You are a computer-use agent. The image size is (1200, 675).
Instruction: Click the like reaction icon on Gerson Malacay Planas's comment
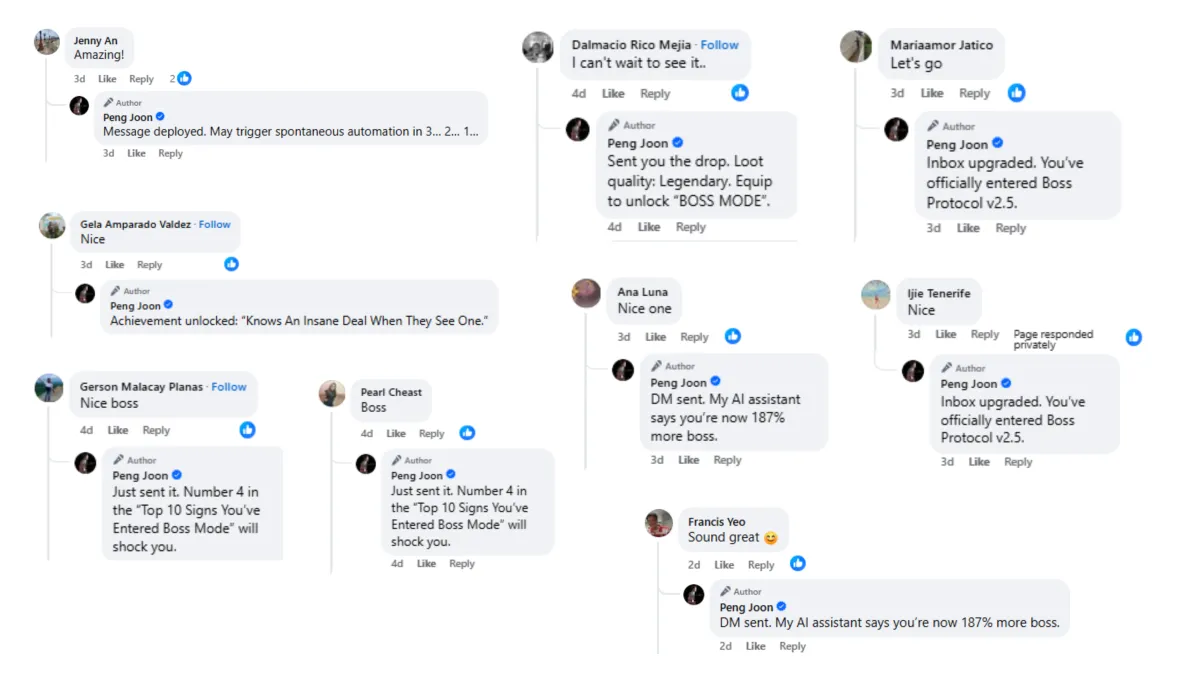[x=247, y=430]
